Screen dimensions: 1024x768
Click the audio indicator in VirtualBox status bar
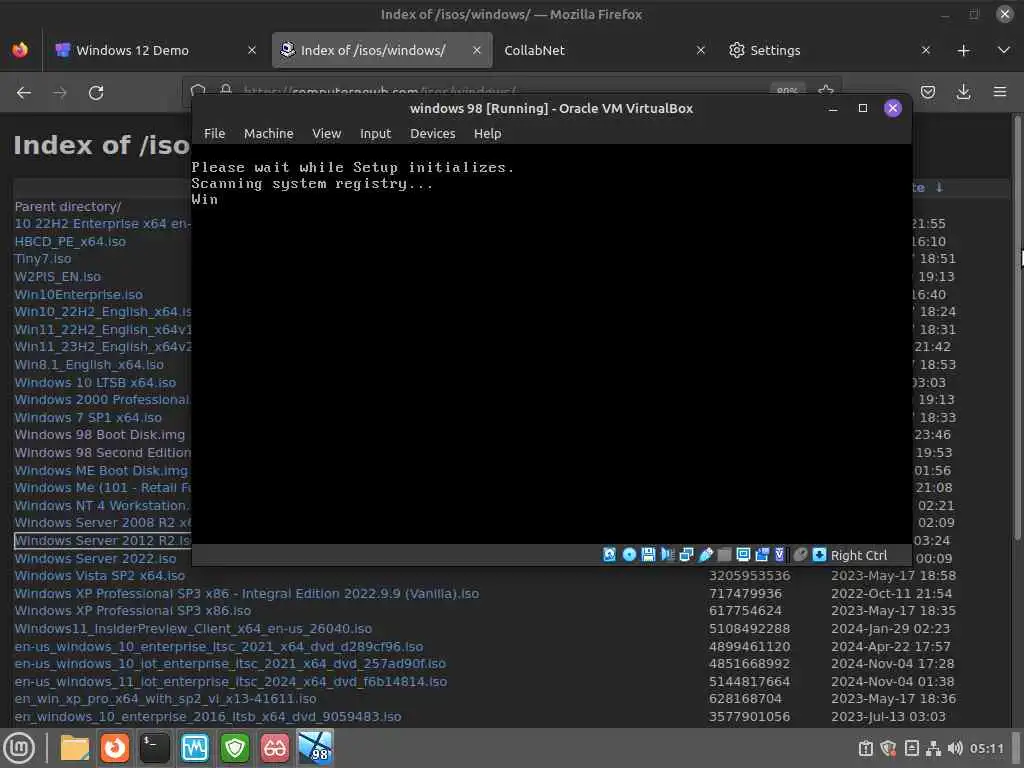667,554
